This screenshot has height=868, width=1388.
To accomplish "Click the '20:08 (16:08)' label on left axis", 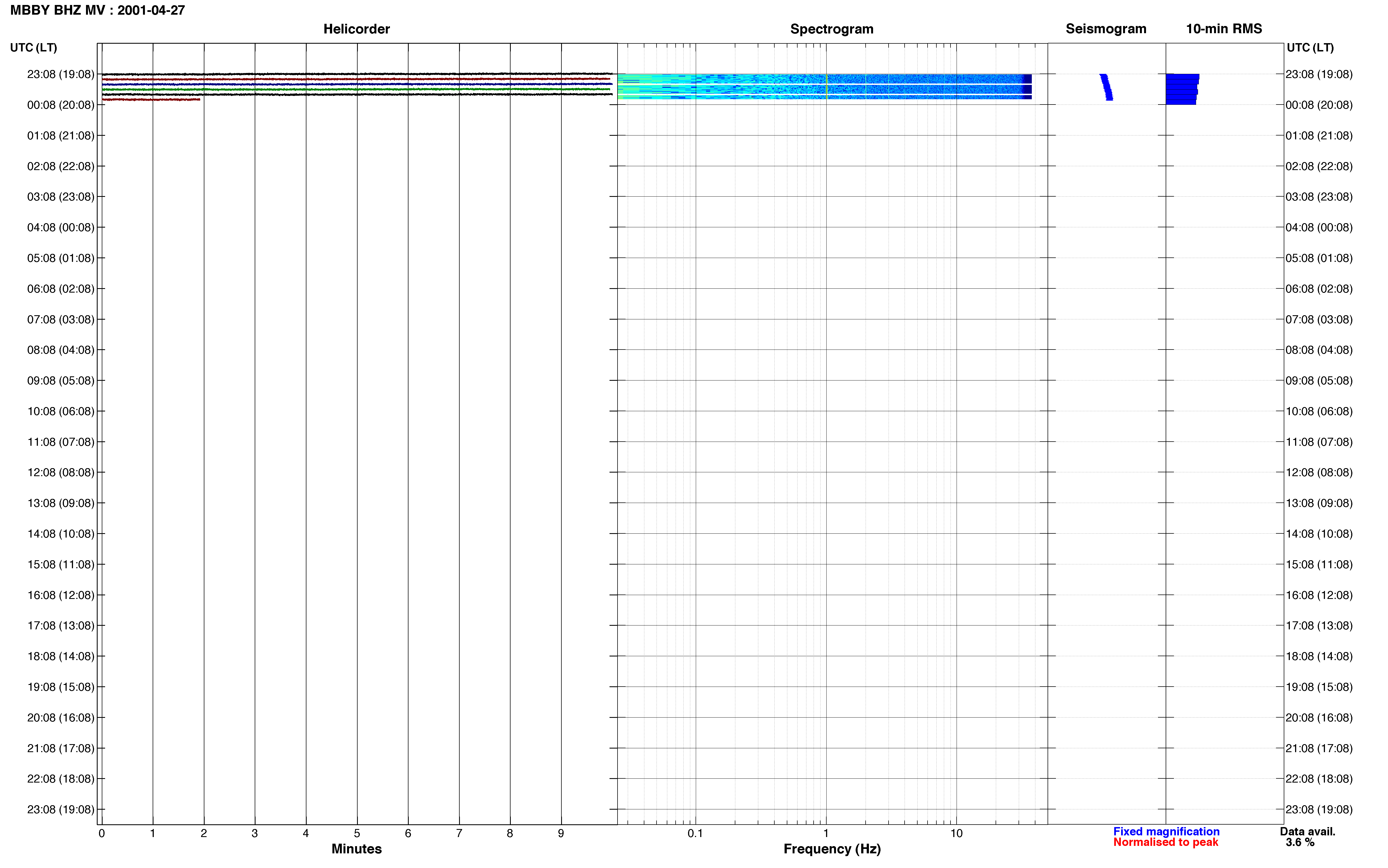I will [x=60, y=718].
